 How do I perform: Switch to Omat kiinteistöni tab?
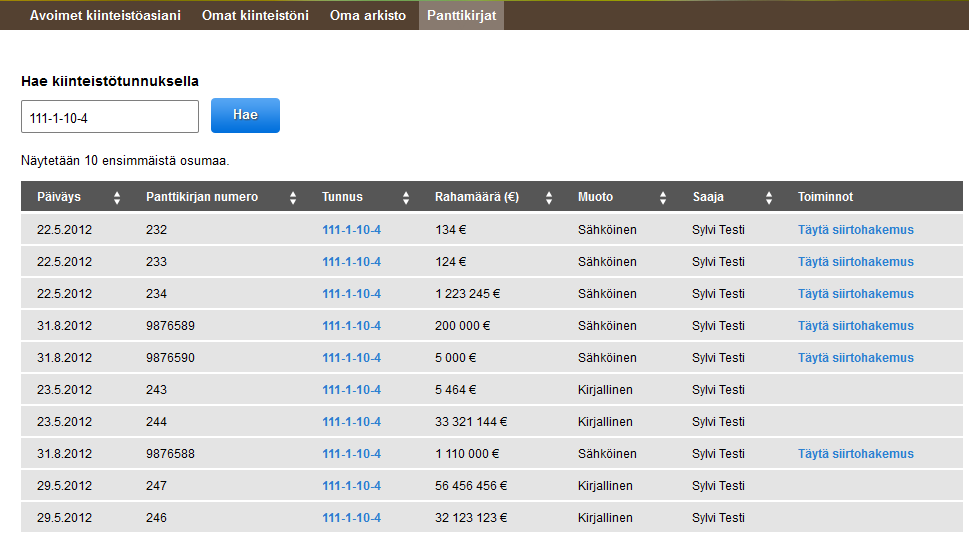pyautogui.click(x=255, y=15)
